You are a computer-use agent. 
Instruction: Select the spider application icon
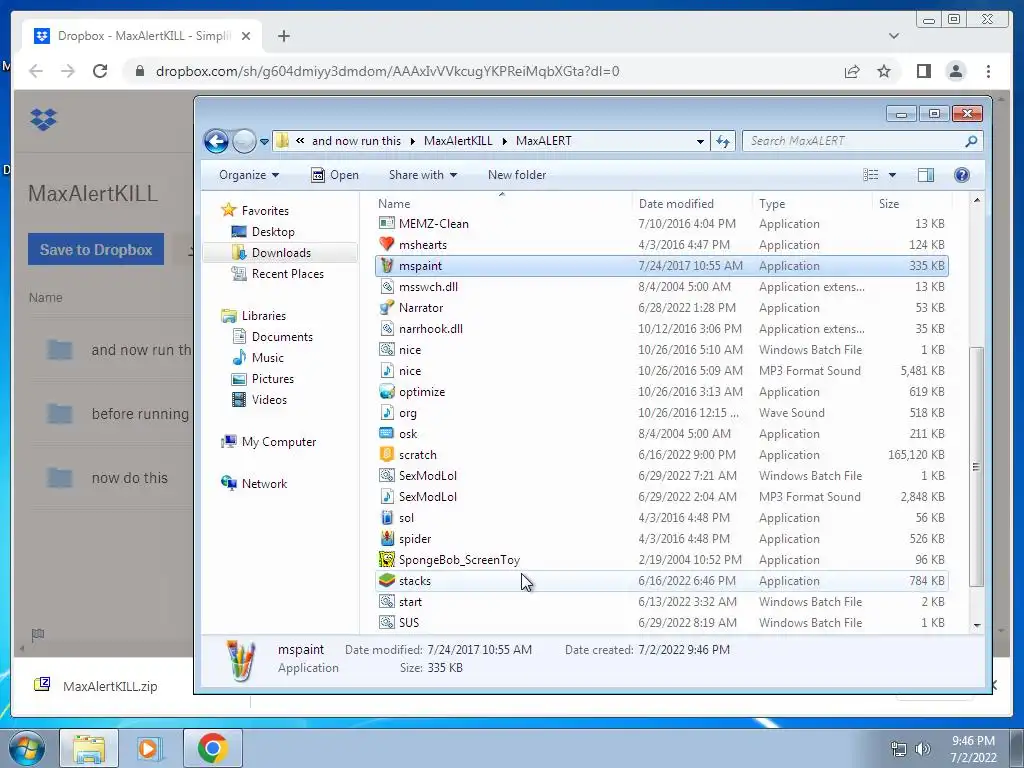(x=387, y=539)
